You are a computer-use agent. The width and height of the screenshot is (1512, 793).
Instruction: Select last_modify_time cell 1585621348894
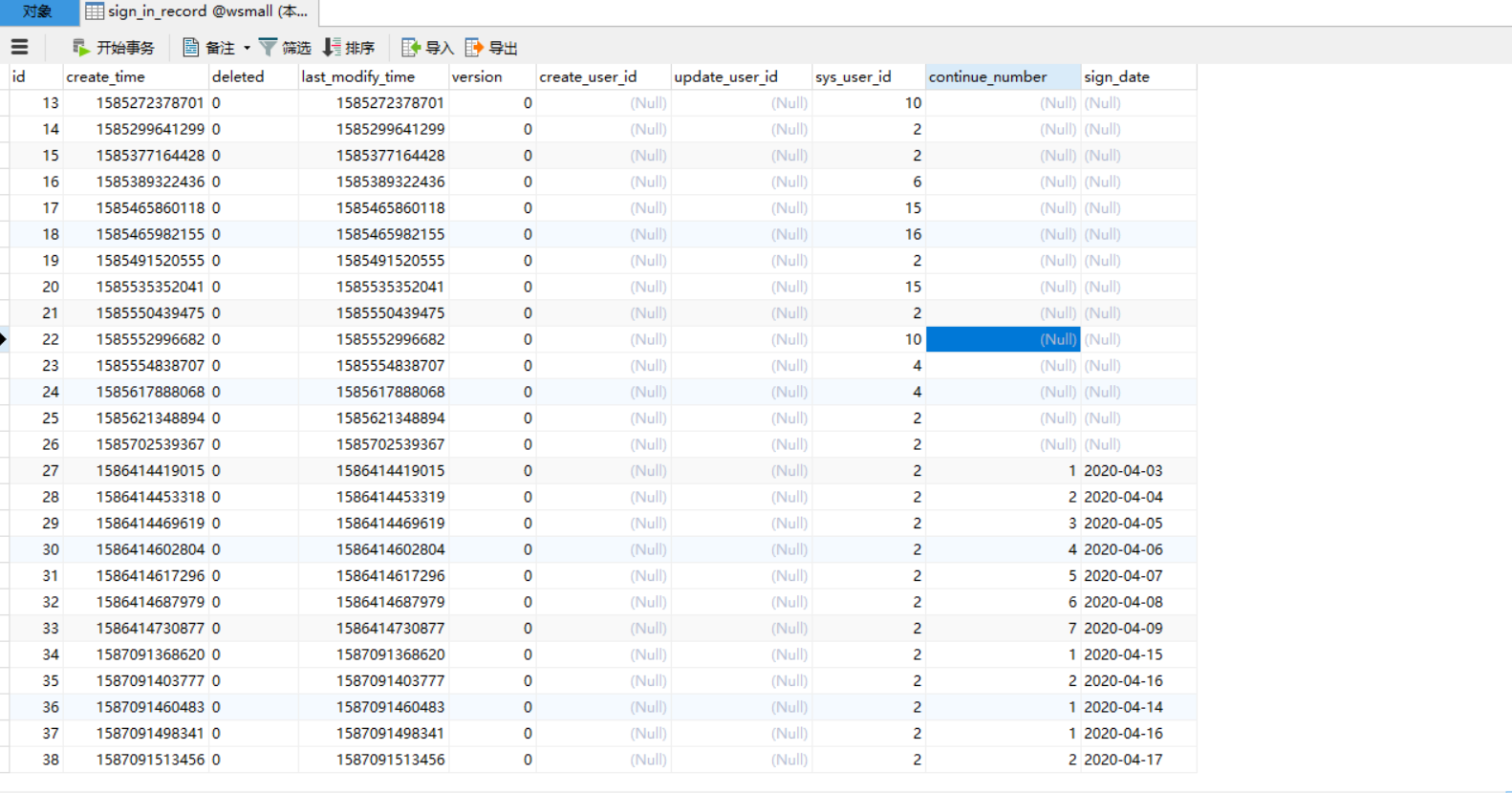(x=374, y=418)
